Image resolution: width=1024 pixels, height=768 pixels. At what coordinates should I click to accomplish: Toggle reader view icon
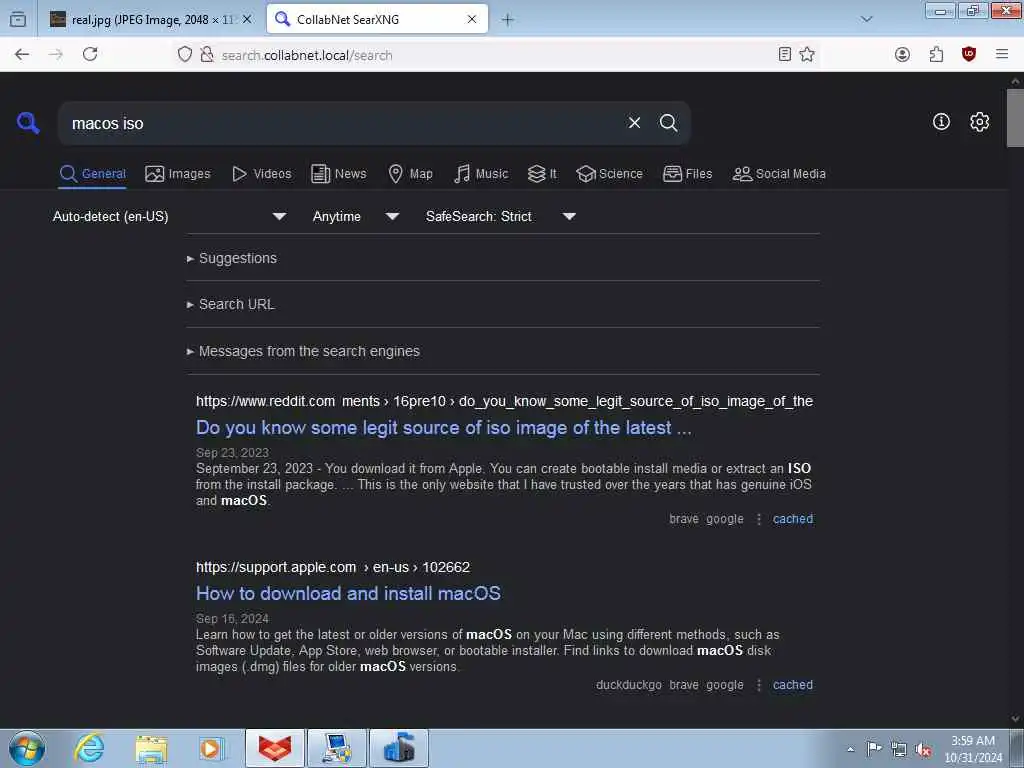[785, 55]
